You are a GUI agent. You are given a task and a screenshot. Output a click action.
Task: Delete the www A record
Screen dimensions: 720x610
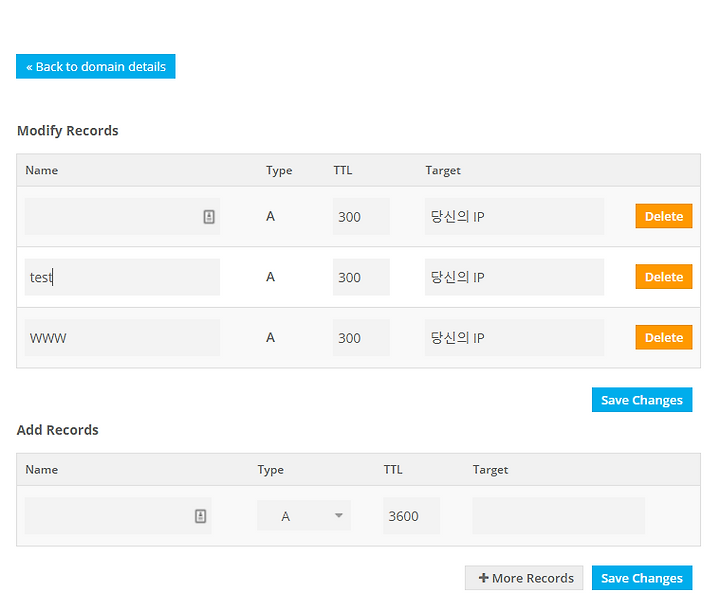pyautogui.click(x=664, y=338)
